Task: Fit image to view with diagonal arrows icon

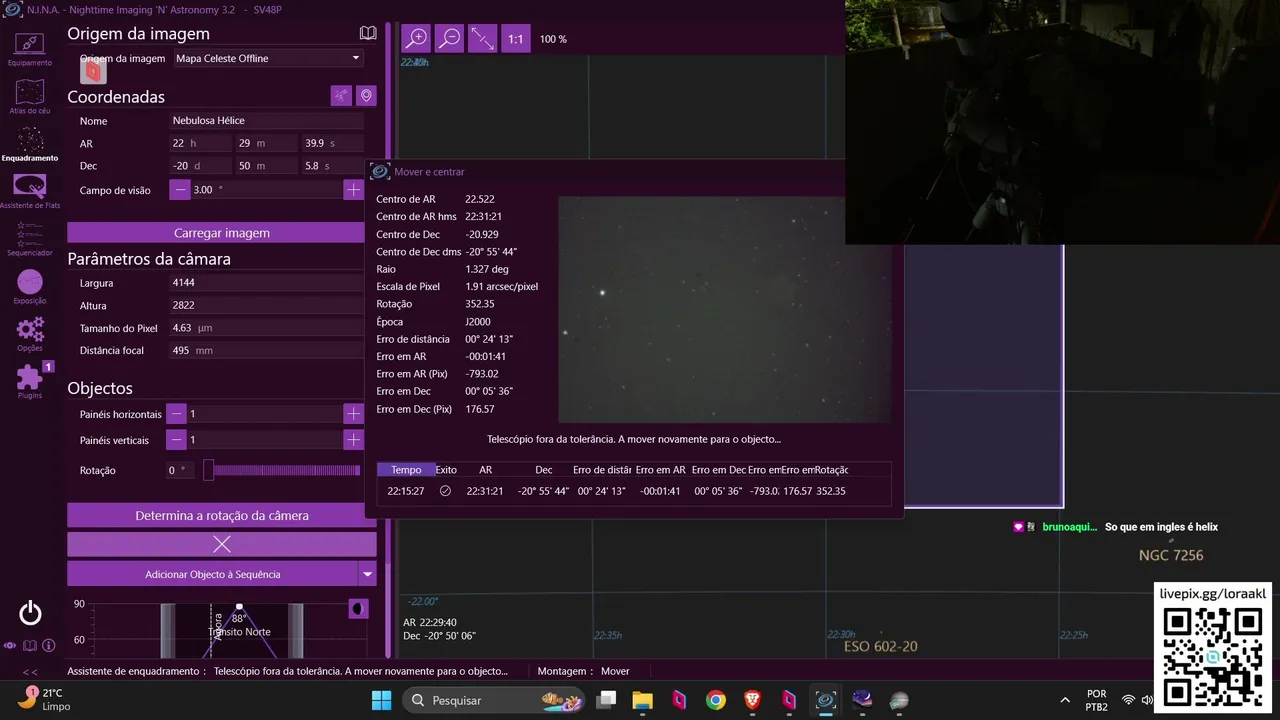Action: 483,38
